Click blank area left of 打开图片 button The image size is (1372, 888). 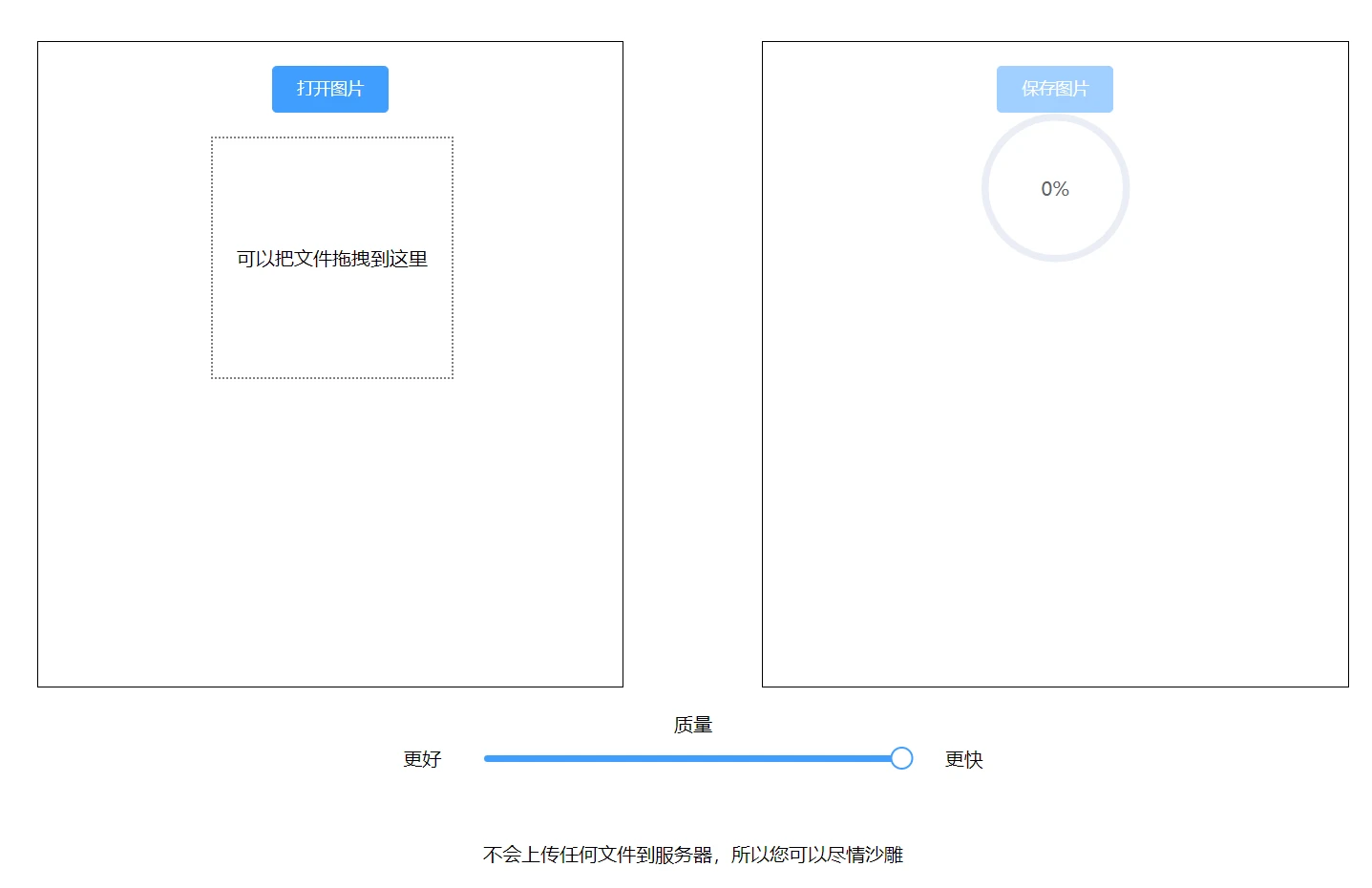point(153,89)
